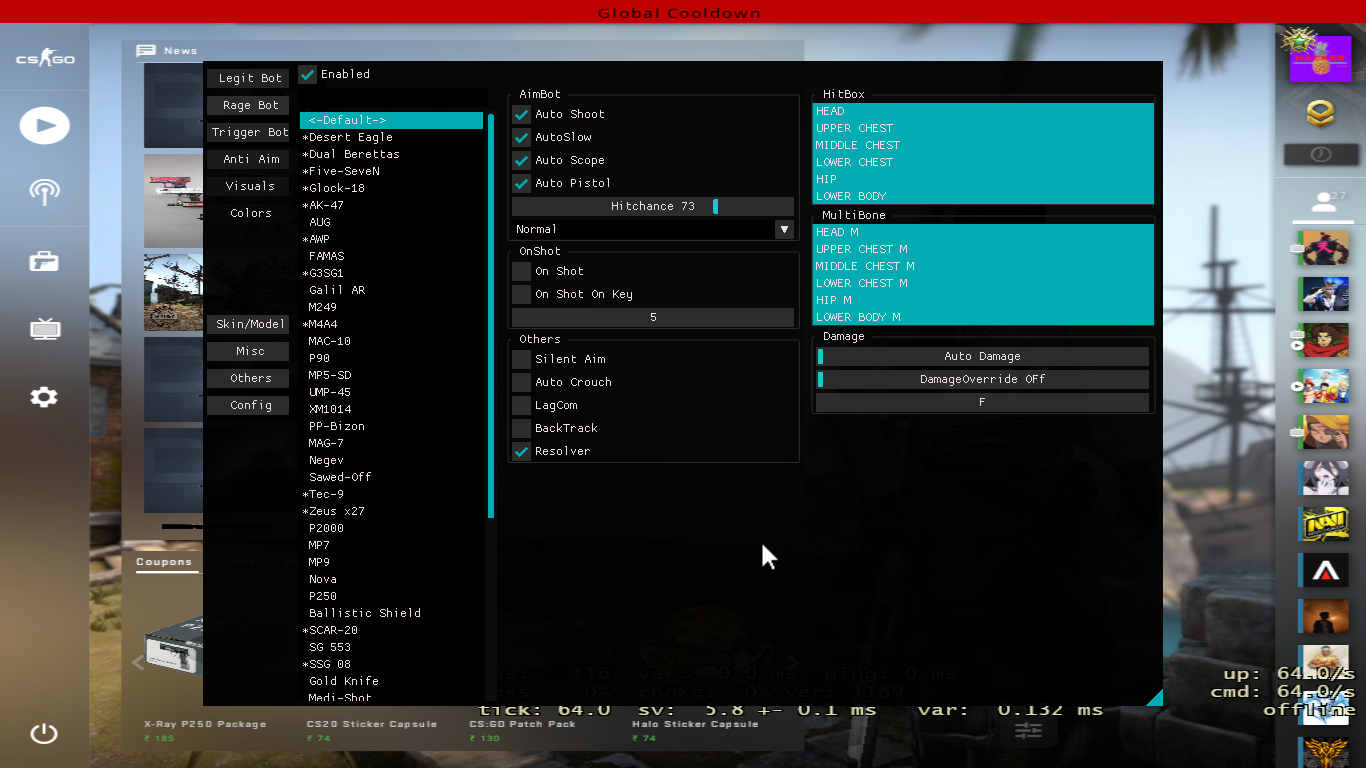1366x768 pixels.
Task: Click the Apex logo friend avatar
Action: pos(1325,570)
